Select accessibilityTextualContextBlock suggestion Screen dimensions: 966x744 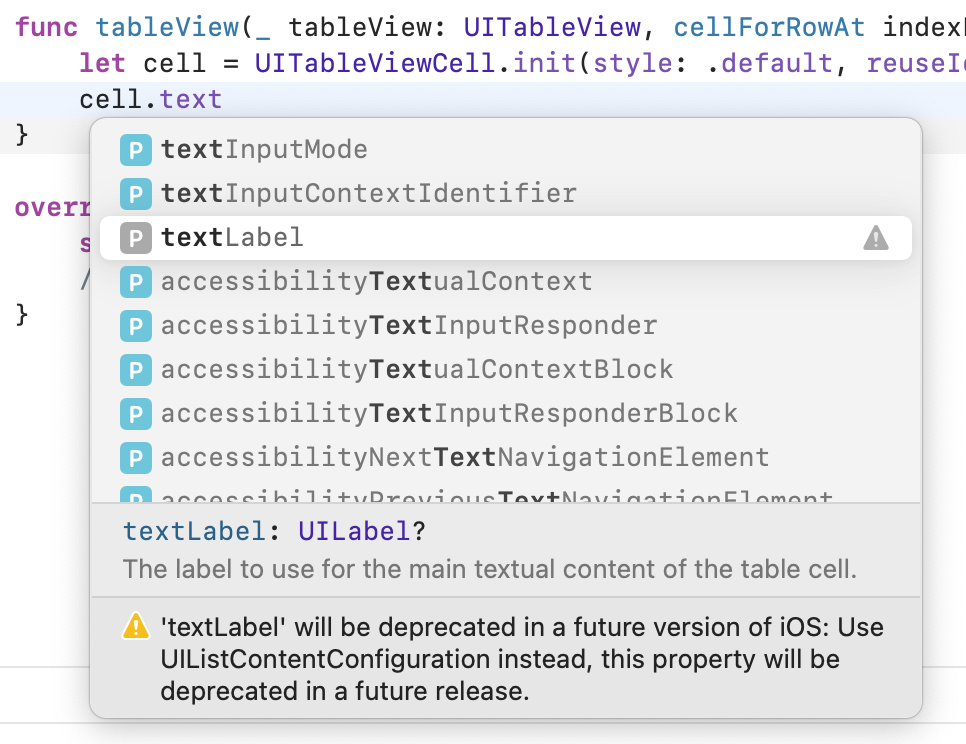click(505, 370)
